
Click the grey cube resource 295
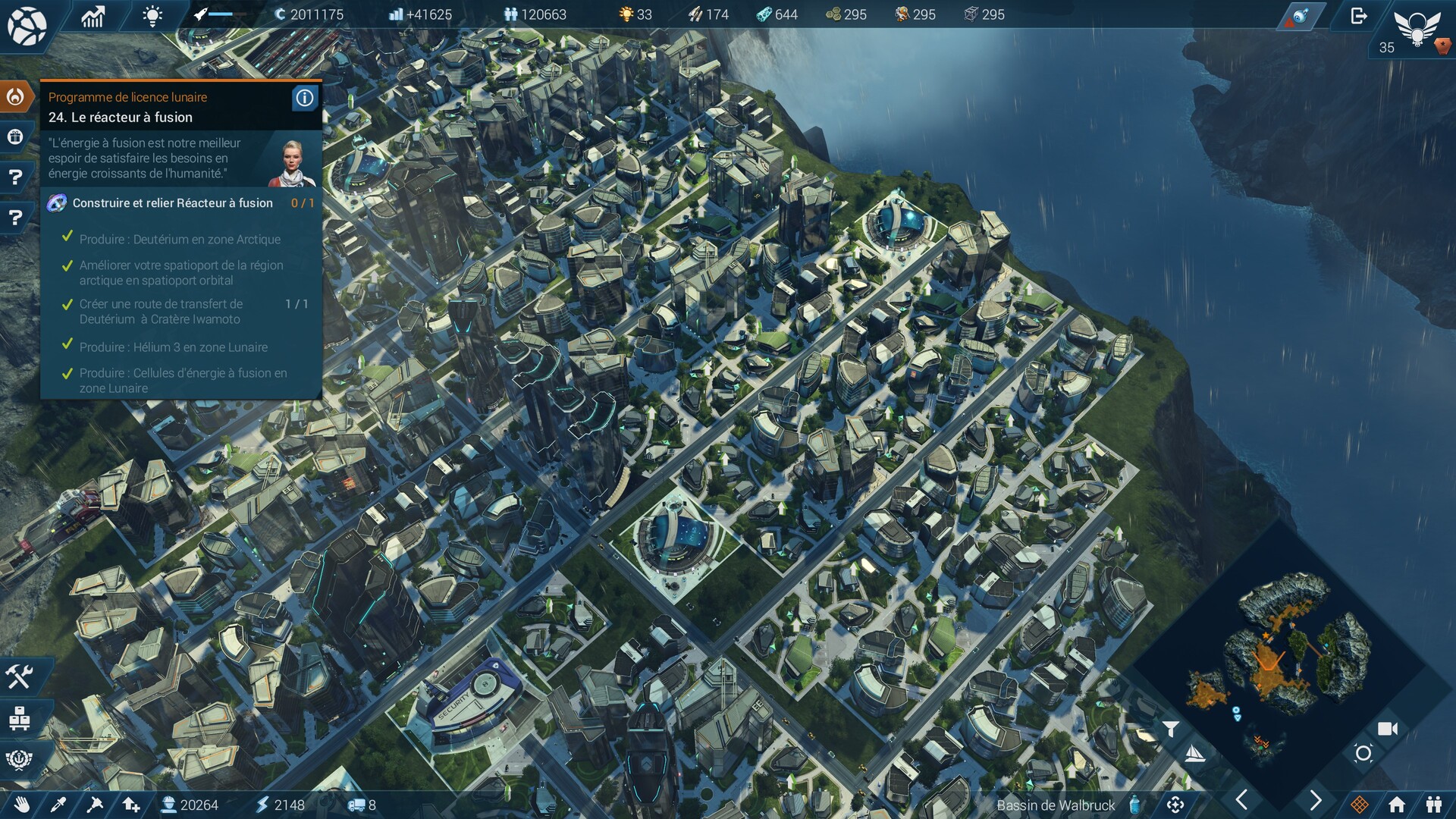click(x=984, y=14)
